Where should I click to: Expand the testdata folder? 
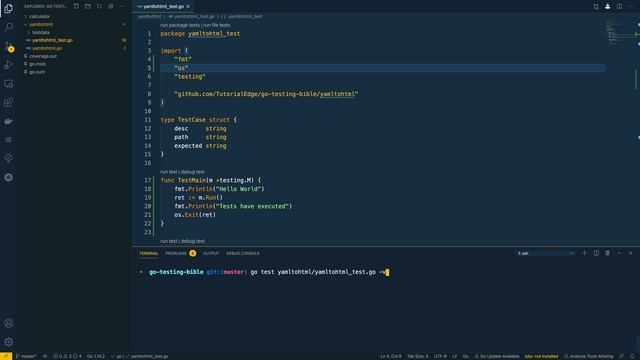[41, 32]
